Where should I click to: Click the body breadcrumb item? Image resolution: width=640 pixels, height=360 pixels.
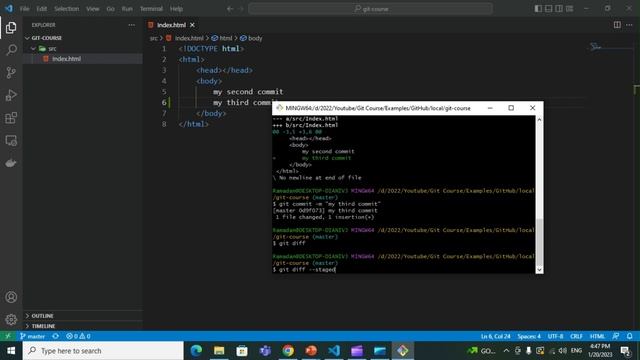click(x=251, y=38)
